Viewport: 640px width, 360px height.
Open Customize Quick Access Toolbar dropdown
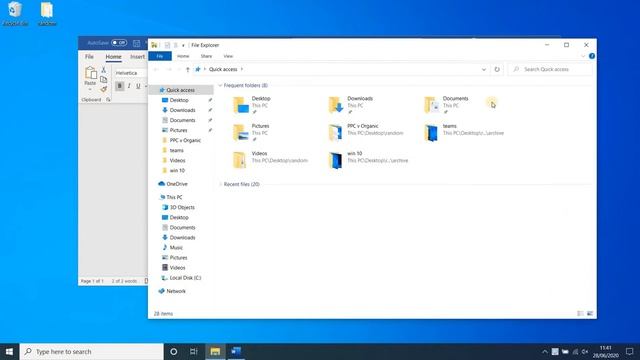coord(183,45)
